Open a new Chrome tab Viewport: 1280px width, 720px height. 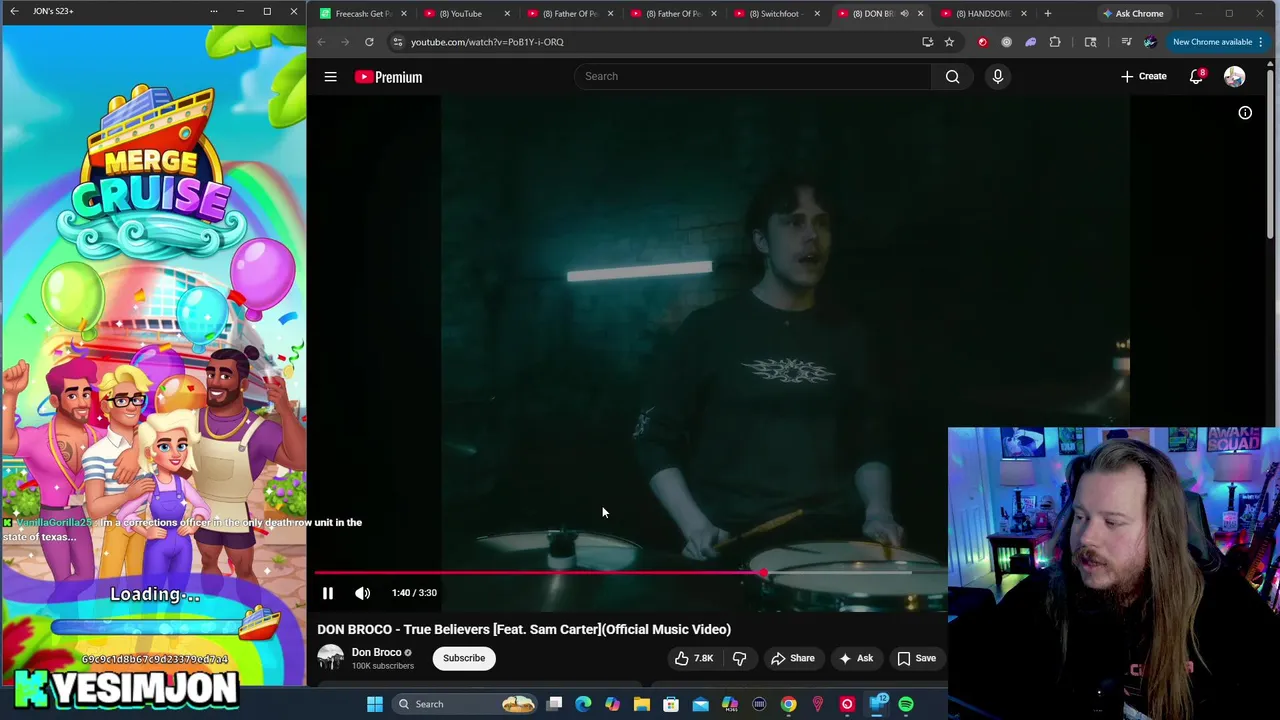pos(1047,13)
